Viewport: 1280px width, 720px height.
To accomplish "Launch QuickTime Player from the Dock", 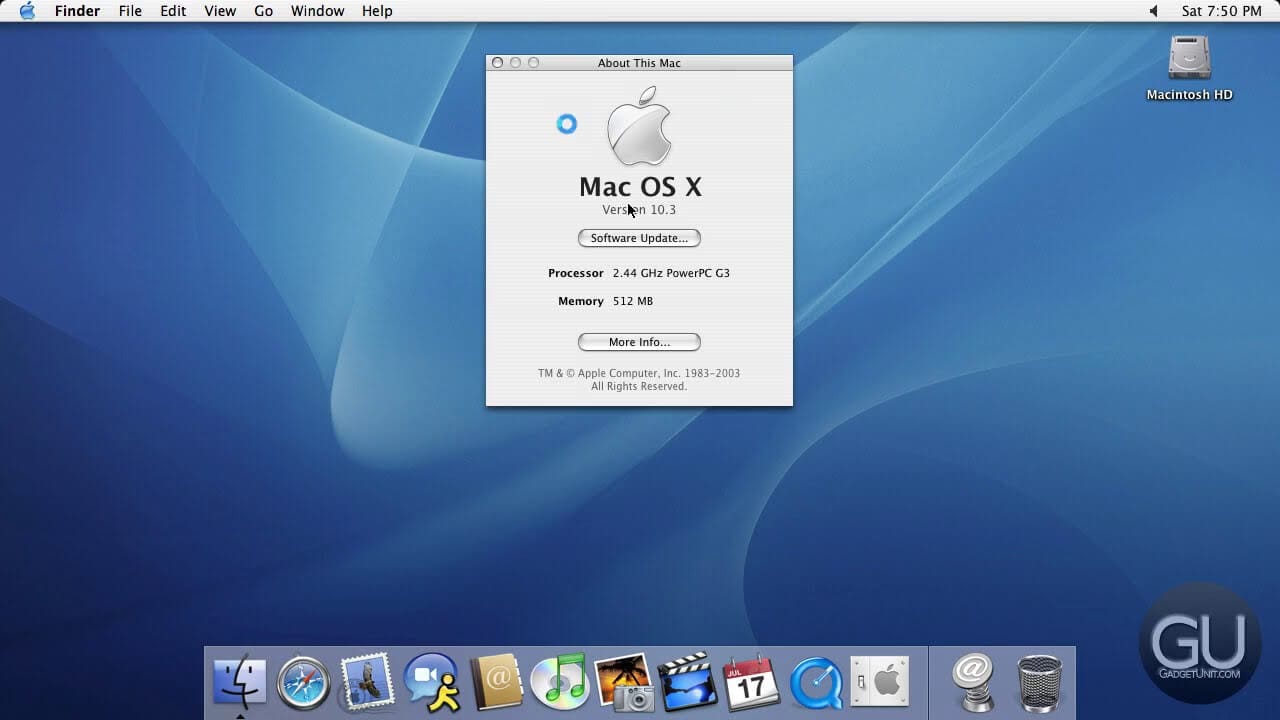I will (x=815, y=682).
